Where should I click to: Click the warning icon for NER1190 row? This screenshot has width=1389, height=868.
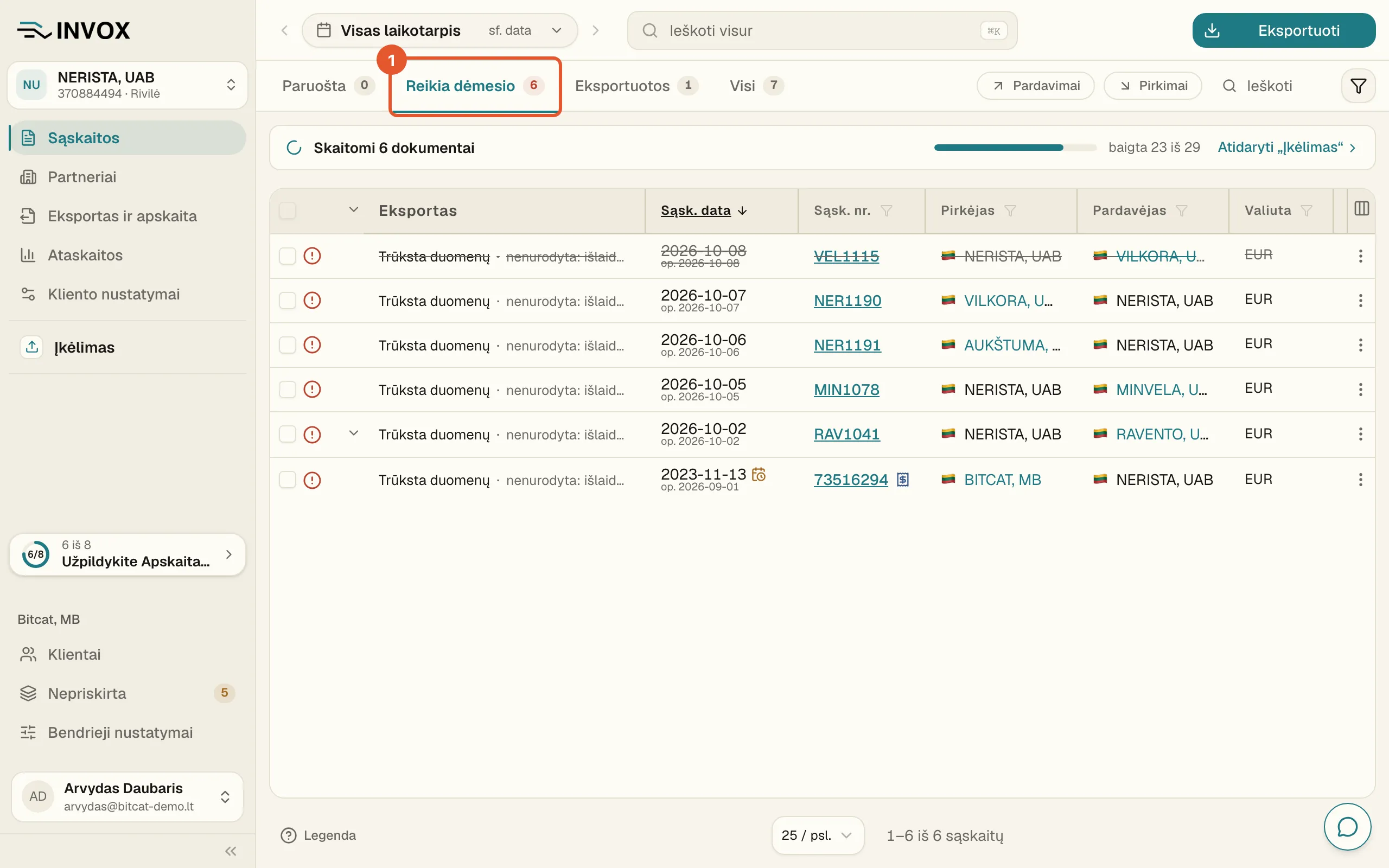pyautogui.click(x=311, y=300)
